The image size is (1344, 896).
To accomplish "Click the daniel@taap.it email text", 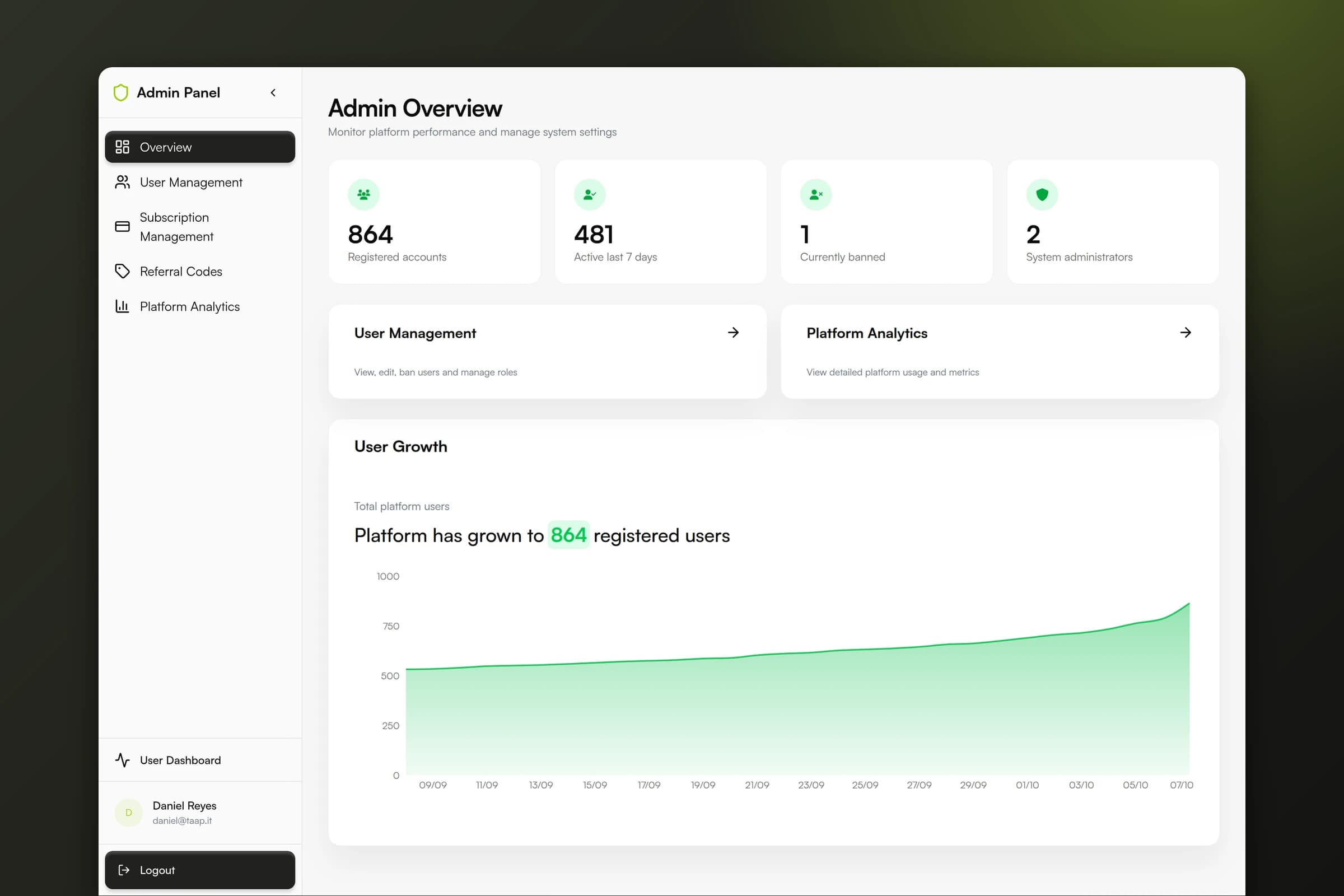I will tap(183, 820).
